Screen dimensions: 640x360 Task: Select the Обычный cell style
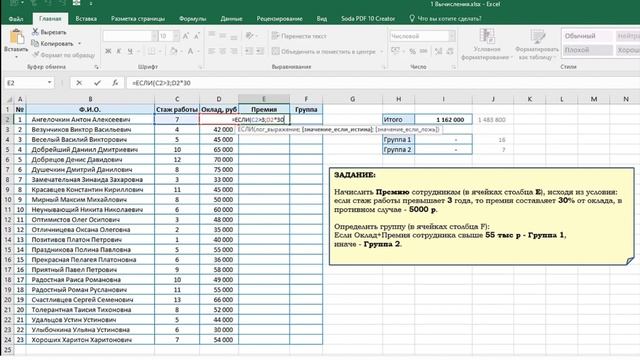tap(587, 36)
